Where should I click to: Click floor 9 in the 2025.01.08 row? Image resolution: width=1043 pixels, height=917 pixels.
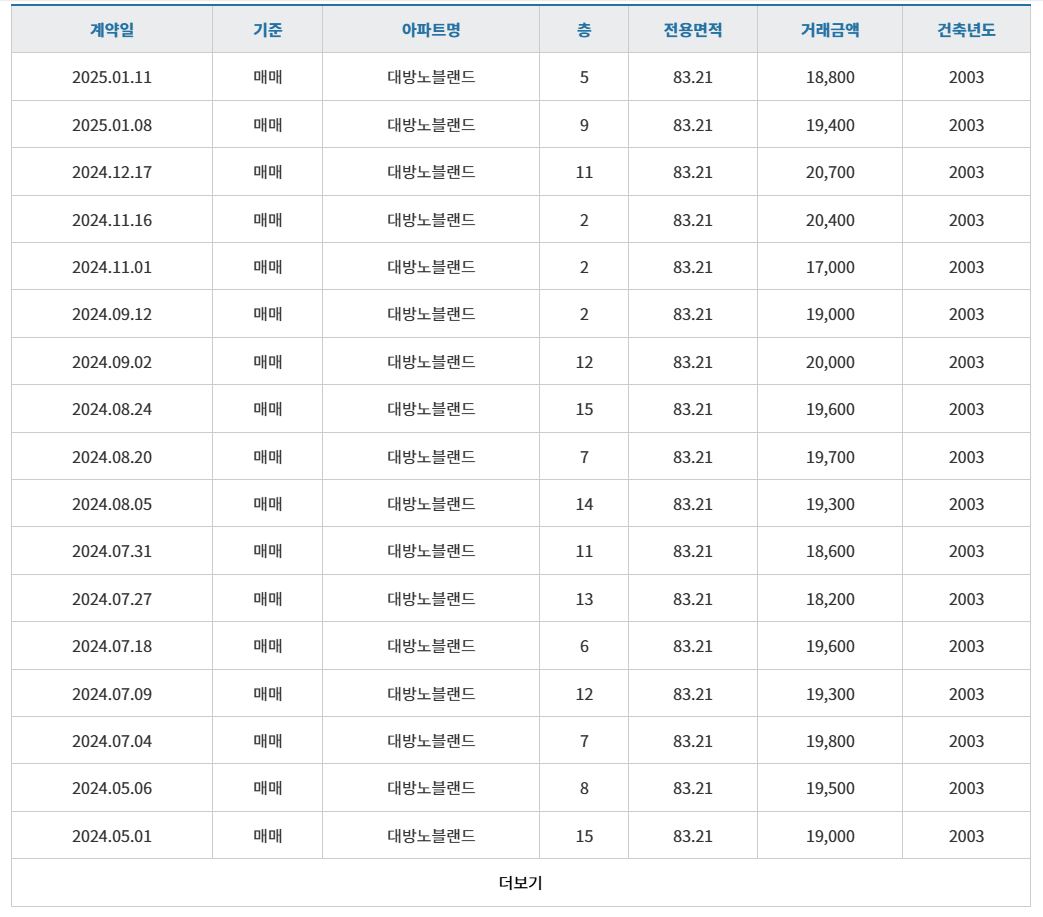click(x=584, y=125)
